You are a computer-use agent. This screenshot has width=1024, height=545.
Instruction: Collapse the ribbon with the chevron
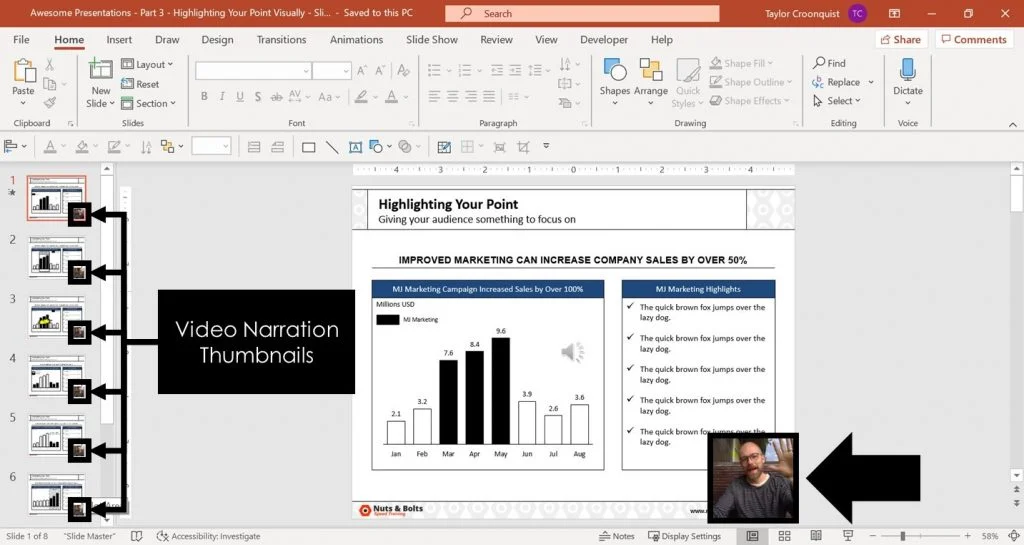coord(1012,124)
